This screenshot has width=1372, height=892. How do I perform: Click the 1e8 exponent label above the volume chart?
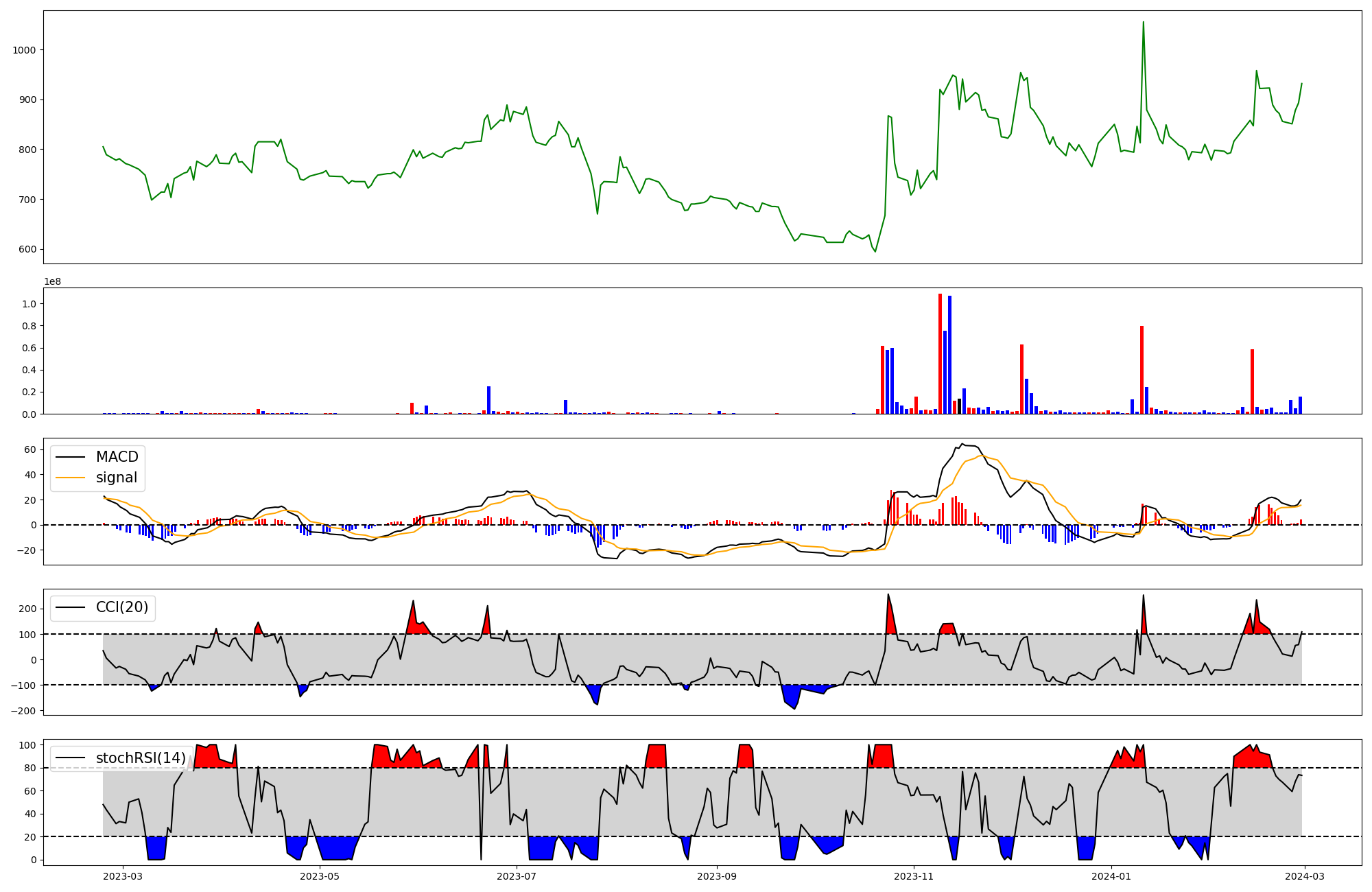click(x=53, y=281)
